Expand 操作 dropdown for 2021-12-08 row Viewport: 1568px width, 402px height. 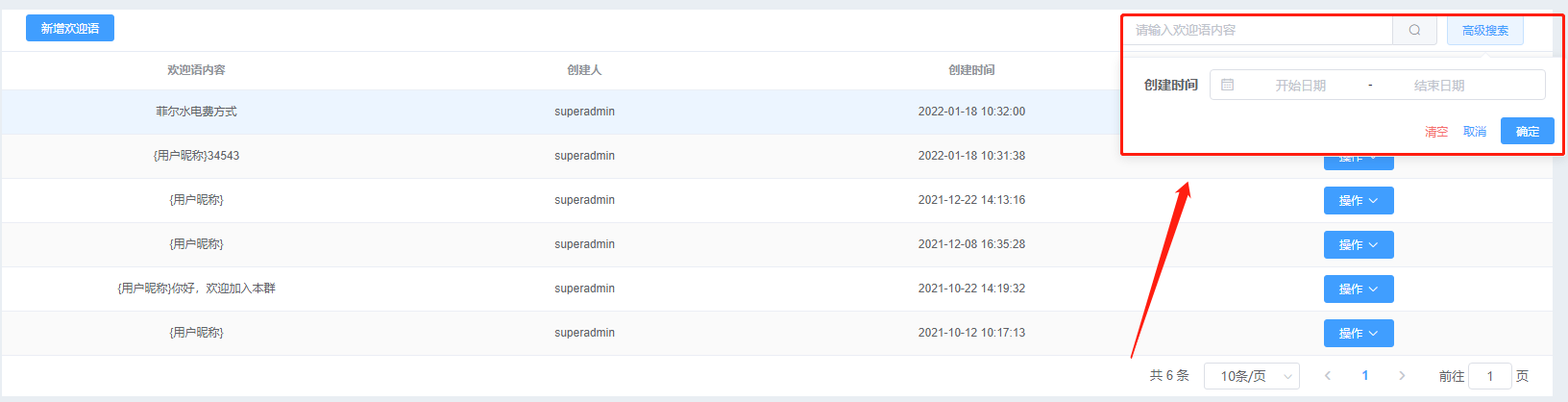(1359, 244)
